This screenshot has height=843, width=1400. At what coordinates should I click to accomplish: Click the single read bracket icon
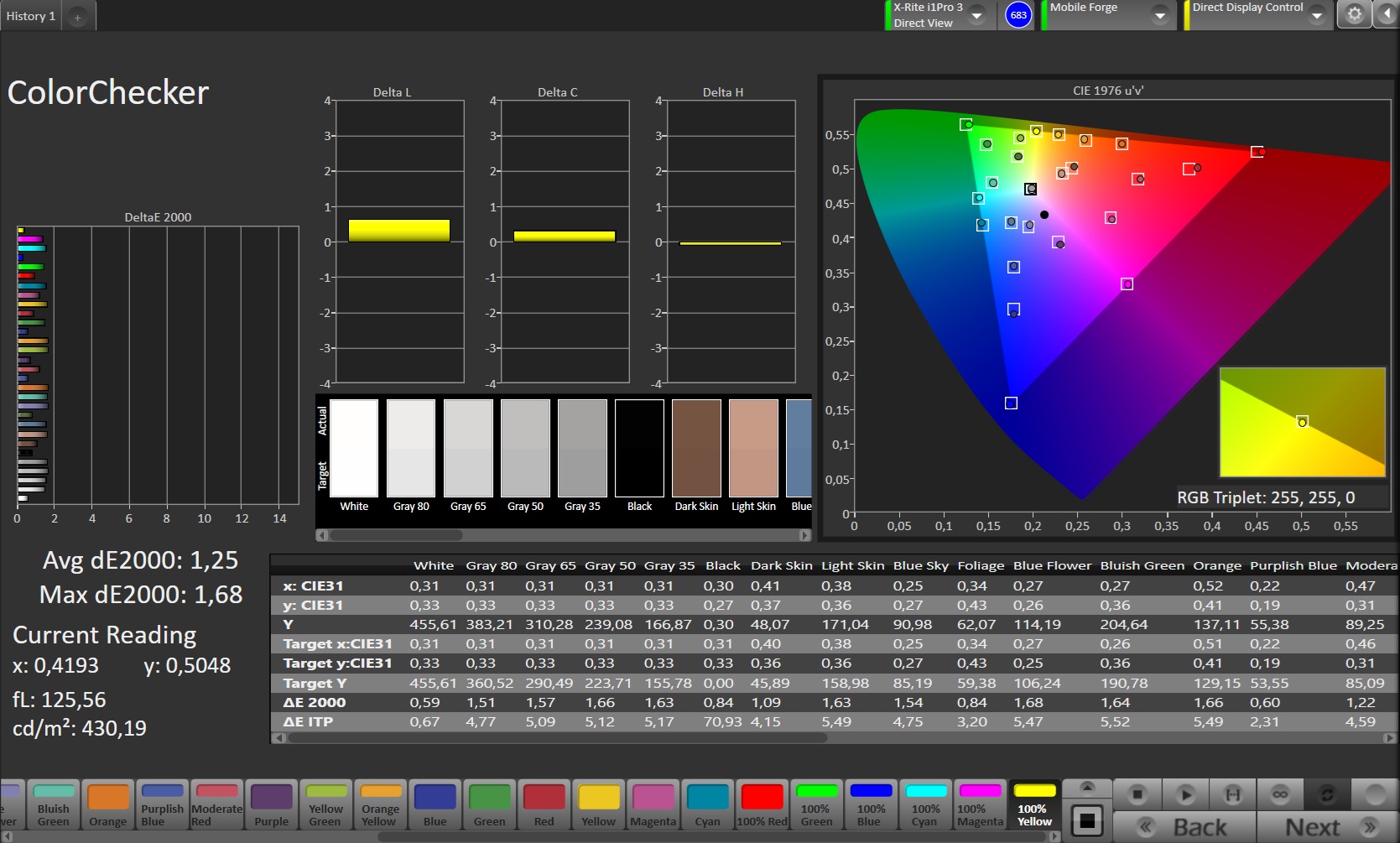click(x=1232, y=794)
